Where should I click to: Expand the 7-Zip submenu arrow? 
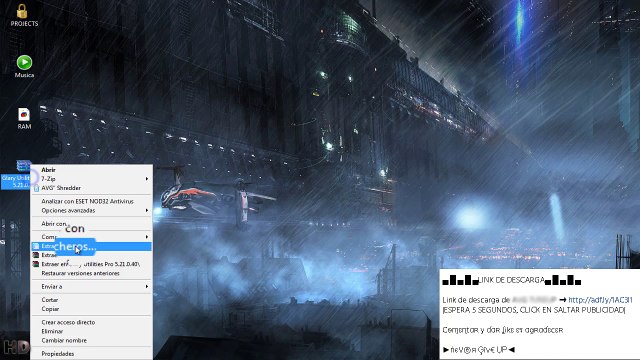pyautogui.click(x=147, y=179)
